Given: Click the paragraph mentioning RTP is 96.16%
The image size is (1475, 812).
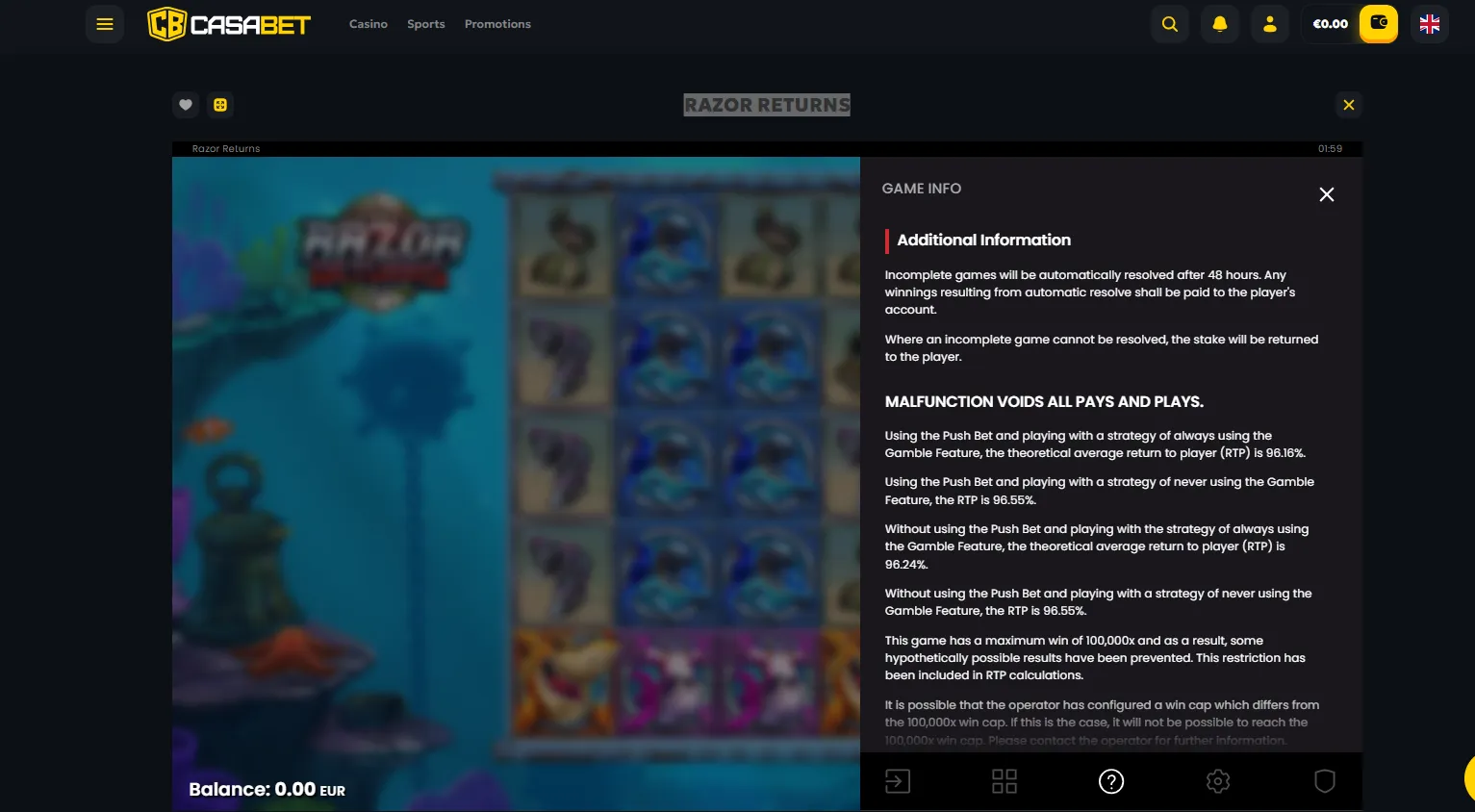Looking at the screenshot, I should (1095, 444).
